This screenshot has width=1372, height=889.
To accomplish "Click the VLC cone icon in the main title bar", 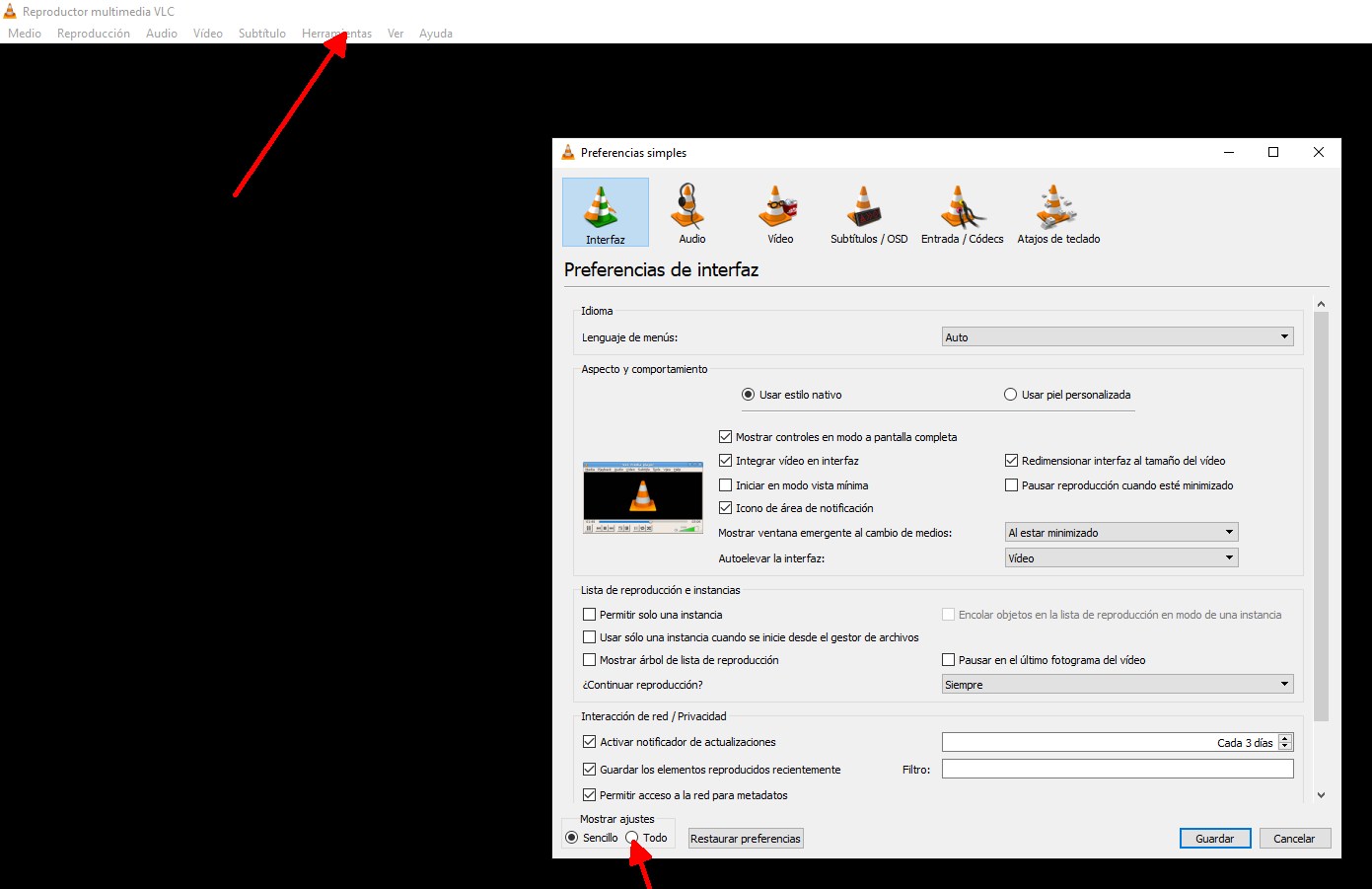I will click(x=10, y=12).
